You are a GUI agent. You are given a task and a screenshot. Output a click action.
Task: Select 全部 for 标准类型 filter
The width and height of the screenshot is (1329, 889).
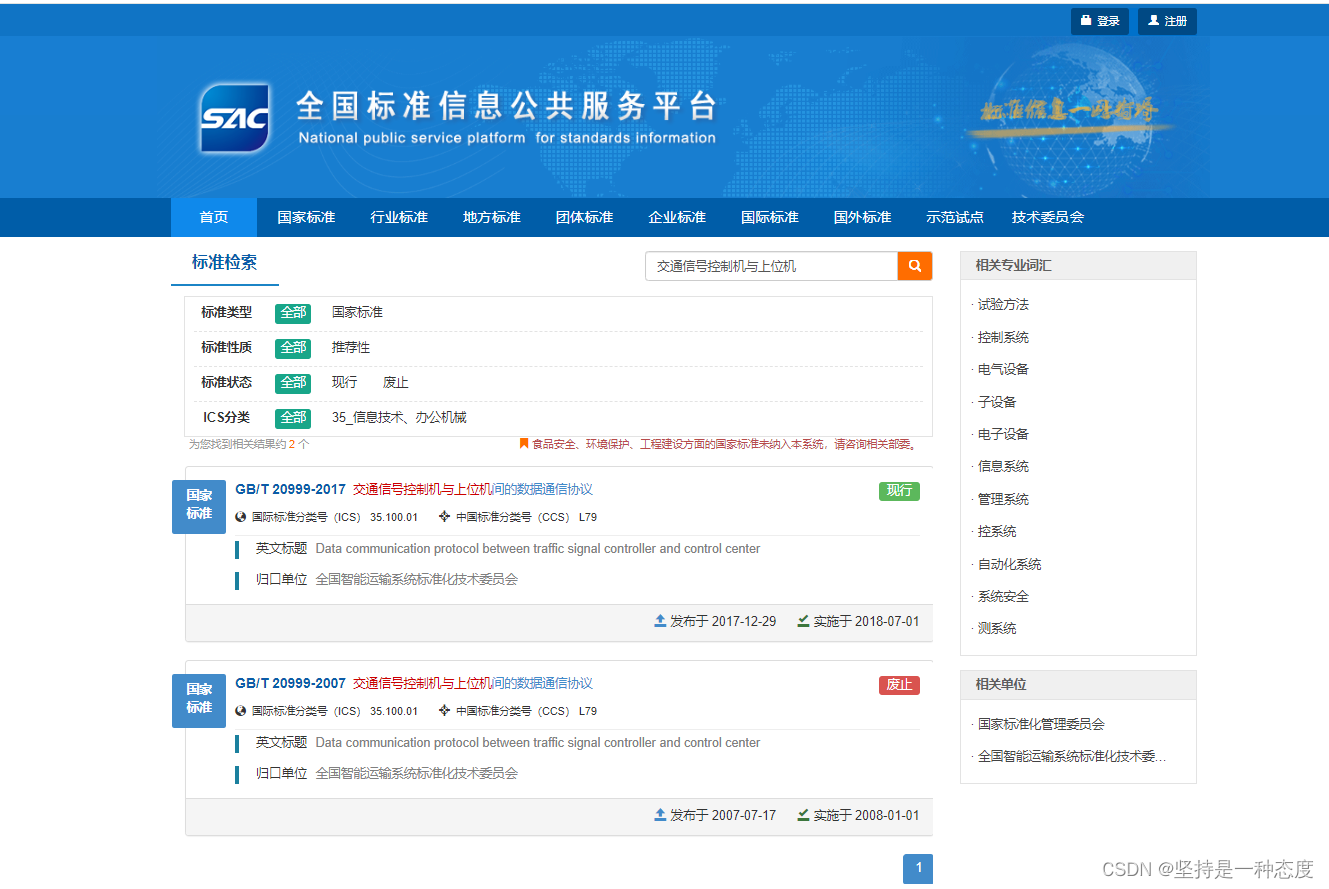click(x=293, y=313)
